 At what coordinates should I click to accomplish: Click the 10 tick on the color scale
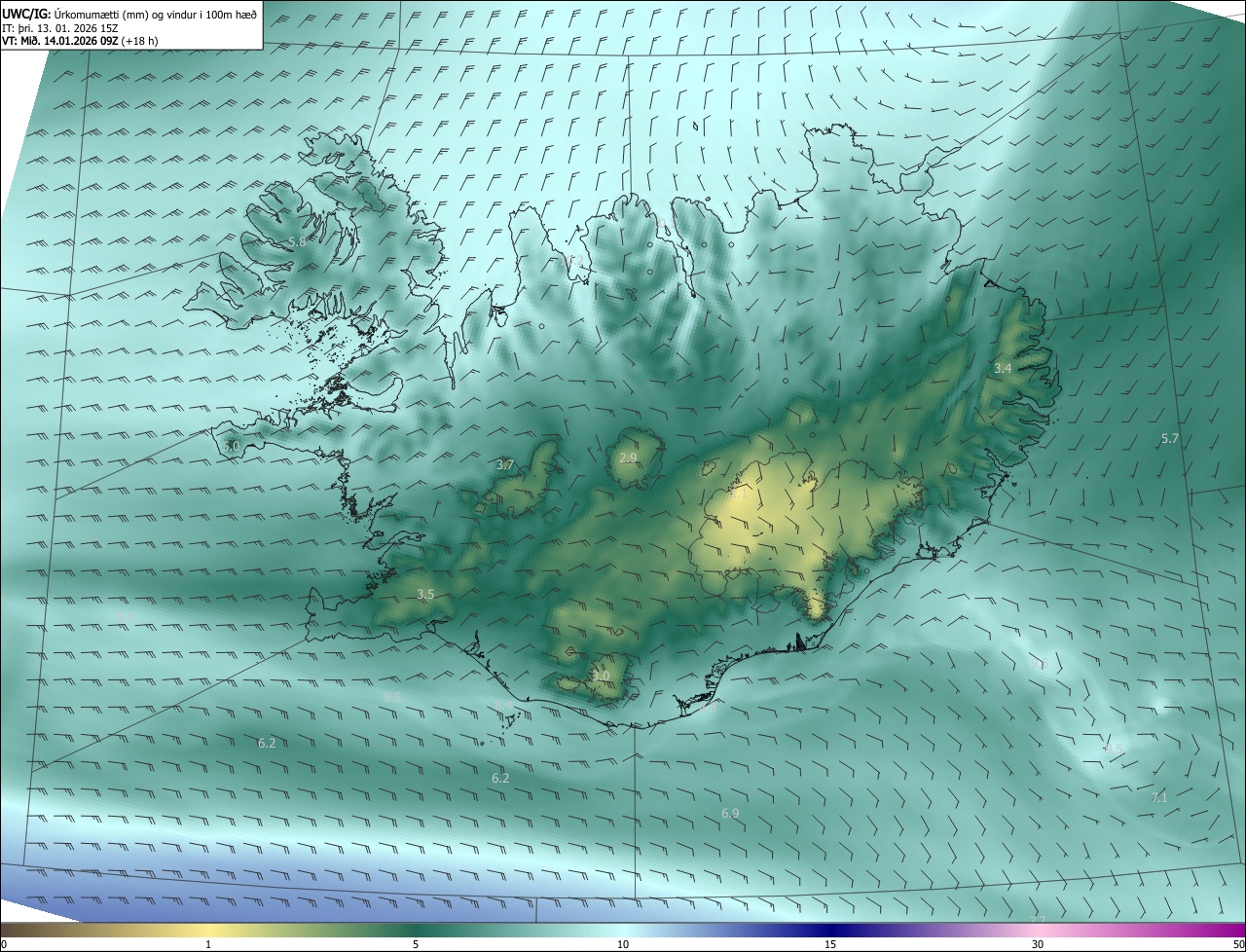[x=623, y=944]
